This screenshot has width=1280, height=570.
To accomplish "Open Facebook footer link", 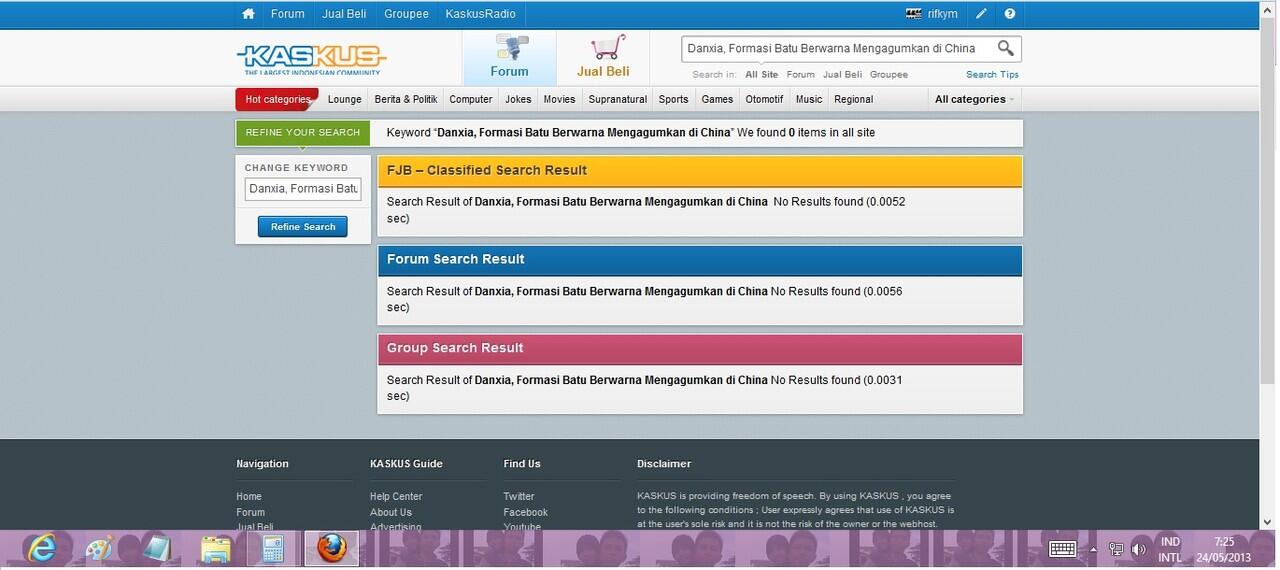I will tap(526, 512).
